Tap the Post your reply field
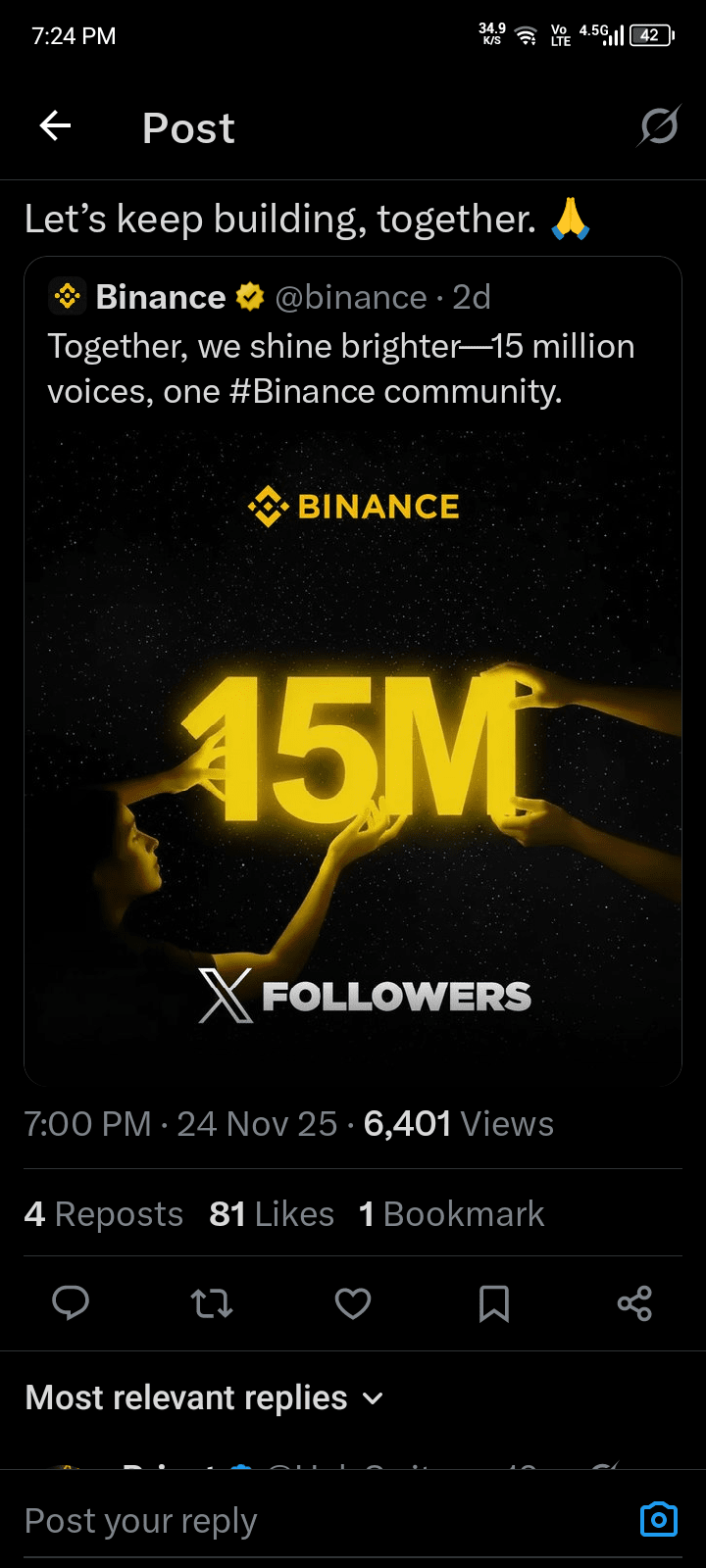 tap(324, 1521)
